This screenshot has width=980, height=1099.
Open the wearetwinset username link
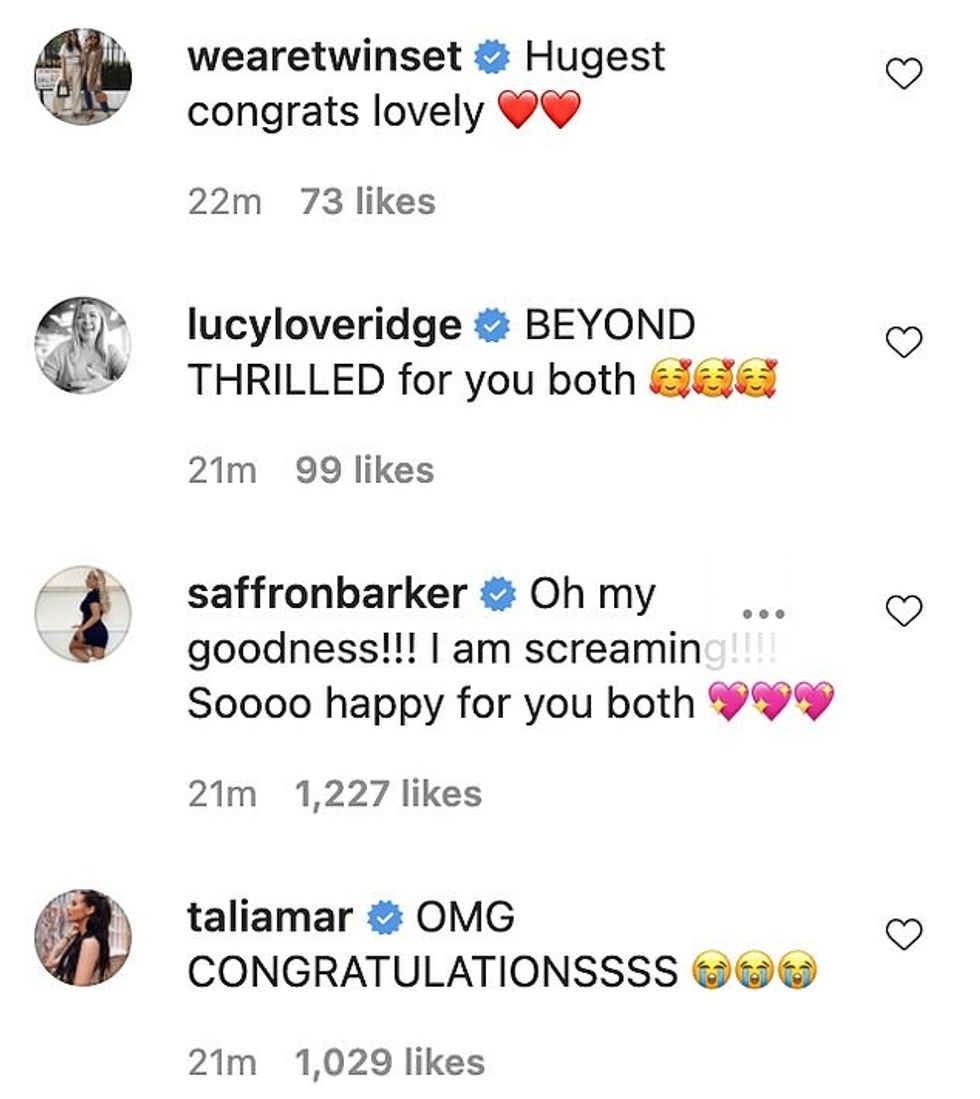click(x=325, y=57)
